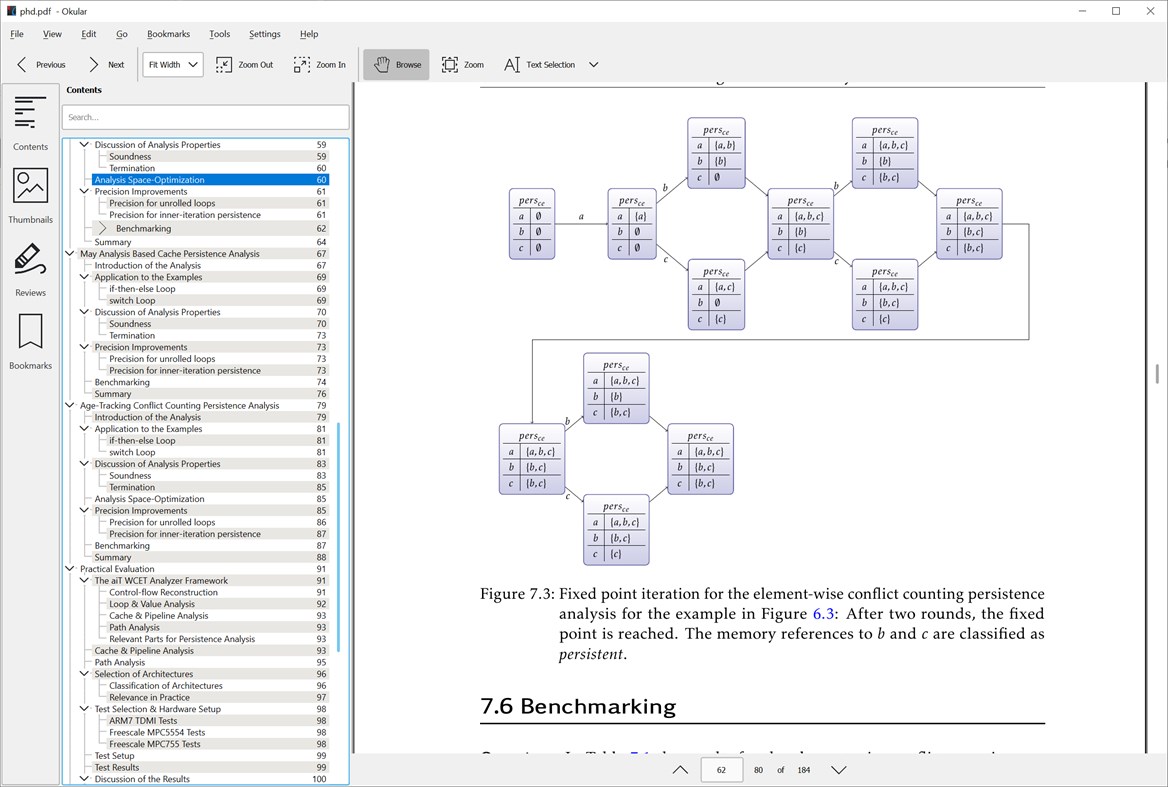Open the Thumbnails panel
This screenshot has height=787, width=1168.
30,194
